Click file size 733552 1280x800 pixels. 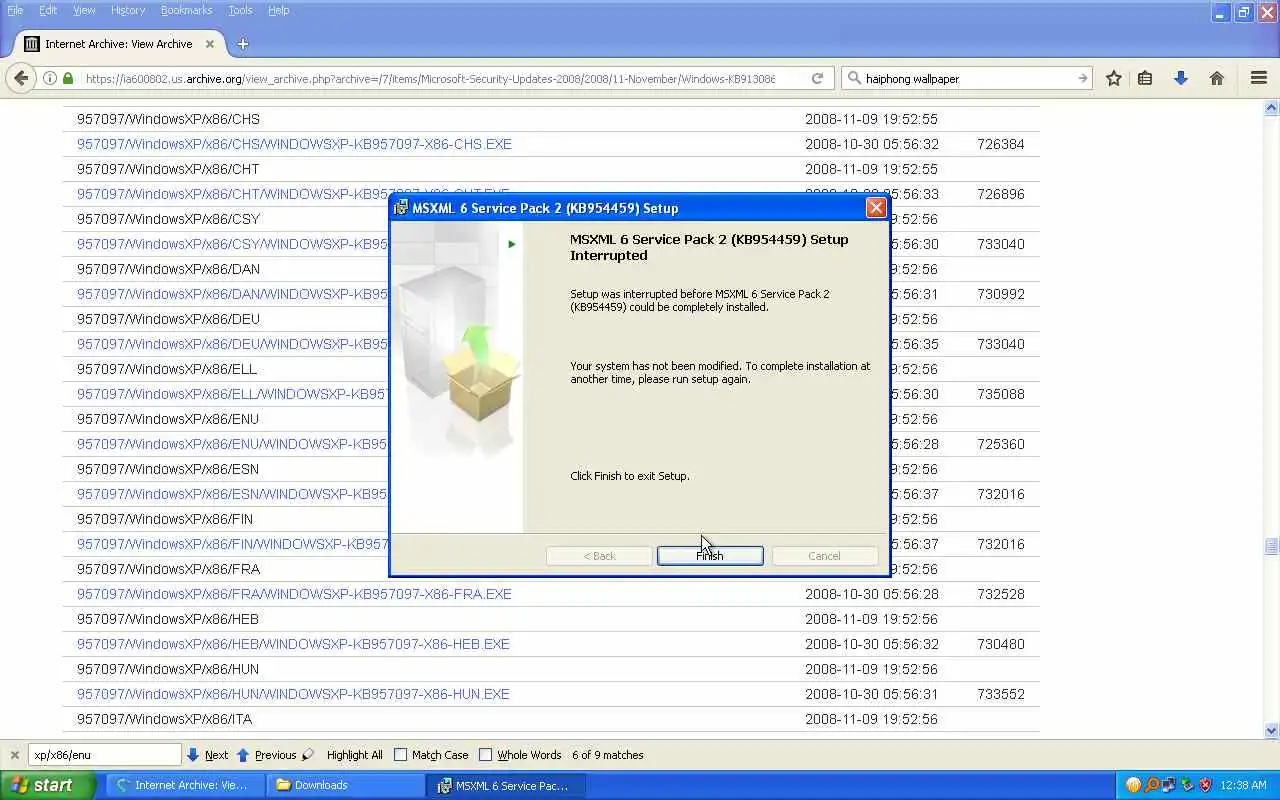tap(1001, 694)
